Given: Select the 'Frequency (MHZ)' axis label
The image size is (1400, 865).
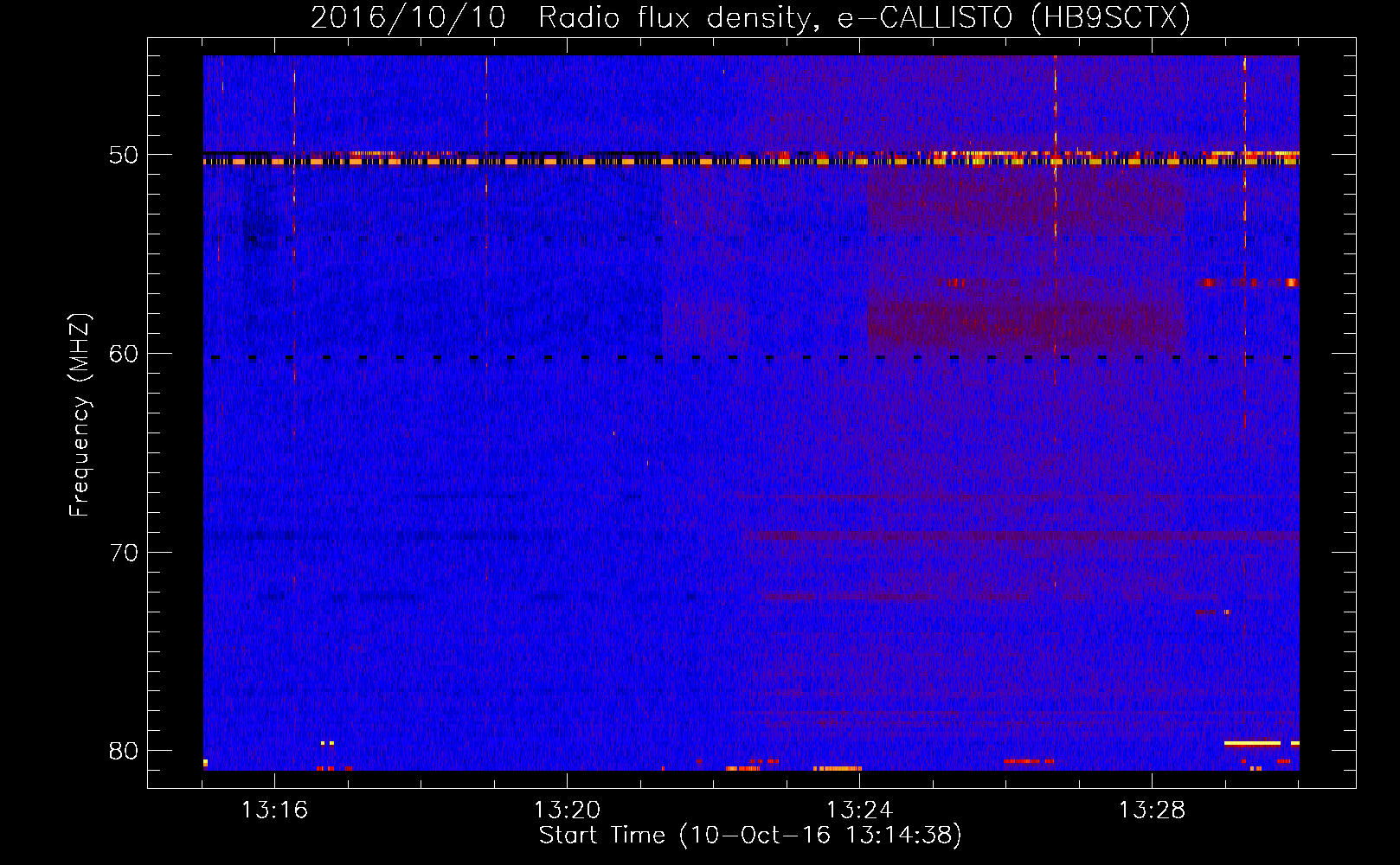Looking at the screenshot, I should (x=80, y=415).
